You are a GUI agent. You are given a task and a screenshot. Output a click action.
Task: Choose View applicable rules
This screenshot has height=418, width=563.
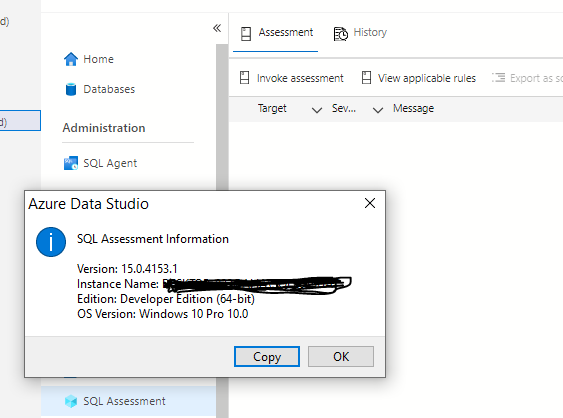pos(419,78)
